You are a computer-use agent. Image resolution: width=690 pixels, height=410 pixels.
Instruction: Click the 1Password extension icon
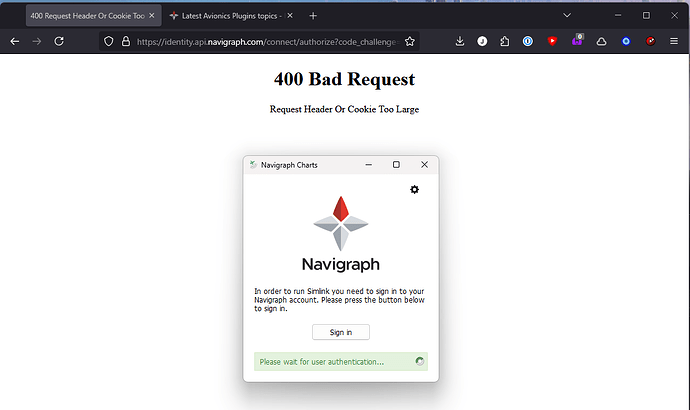528,41
